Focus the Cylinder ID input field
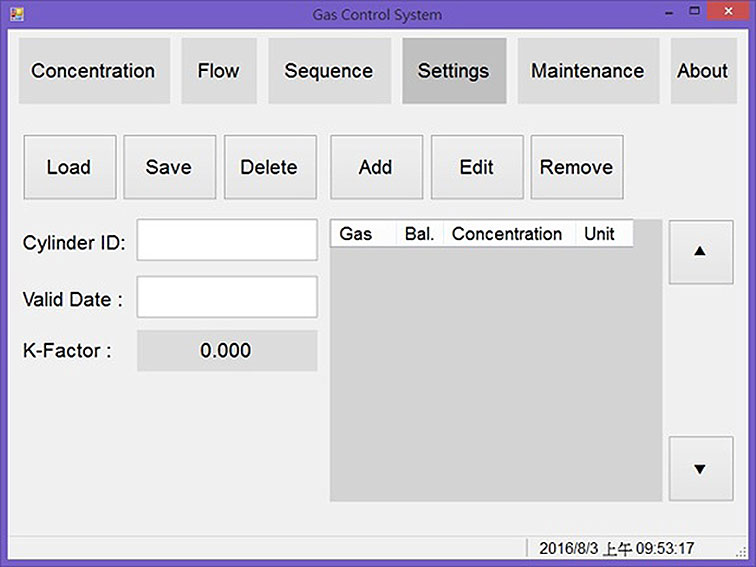The width and height of the screenshot is (756, 567). [x=227, y=241]
